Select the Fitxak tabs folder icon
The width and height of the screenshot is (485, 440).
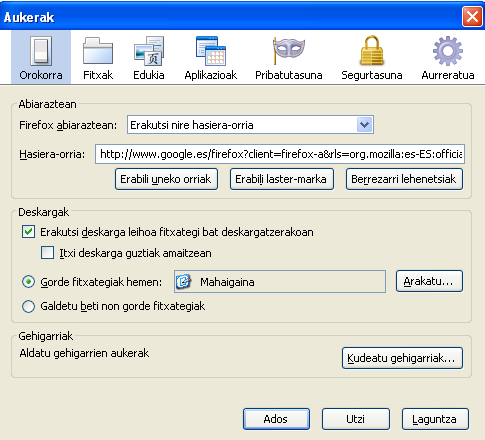click(x=98, y=51)
